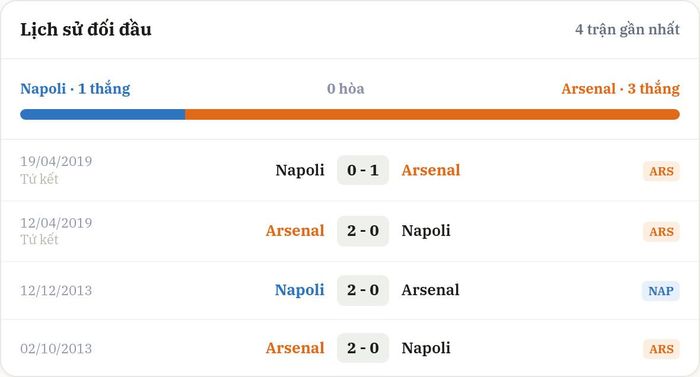Click the 'Arsenal · 3 thắng' summary label

pyautogui.click(x=621, y=88)
